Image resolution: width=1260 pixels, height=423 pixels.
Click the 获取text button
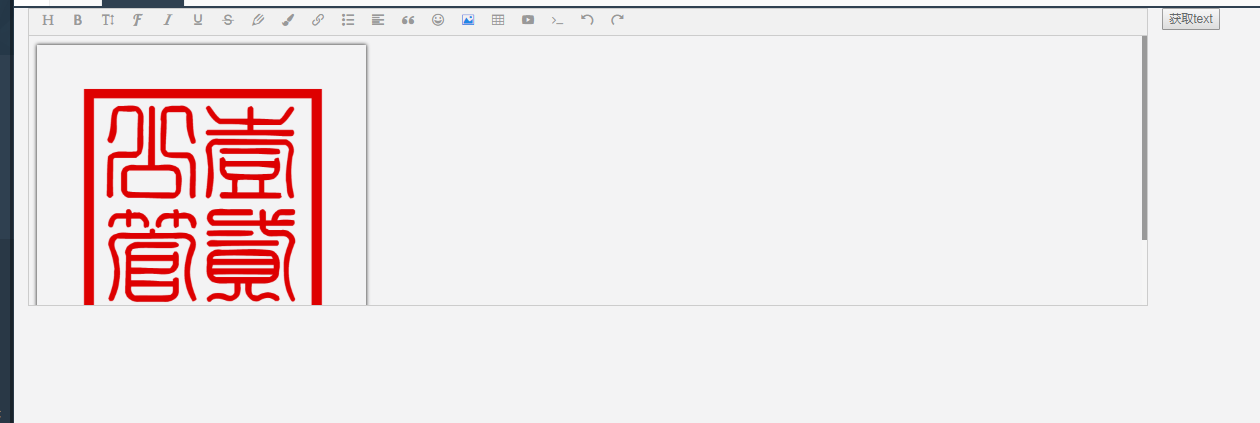click(x=1191, y=19)
